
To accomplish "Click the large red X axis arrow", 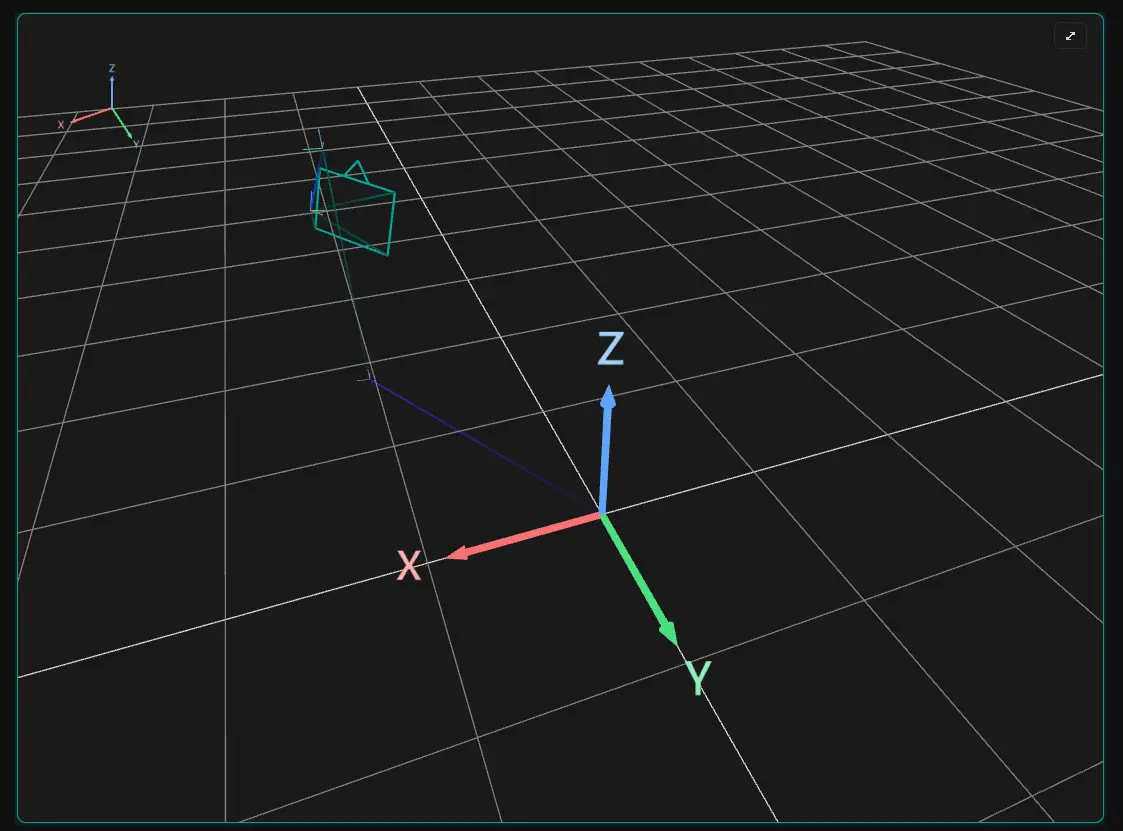I will click(524, 536).
